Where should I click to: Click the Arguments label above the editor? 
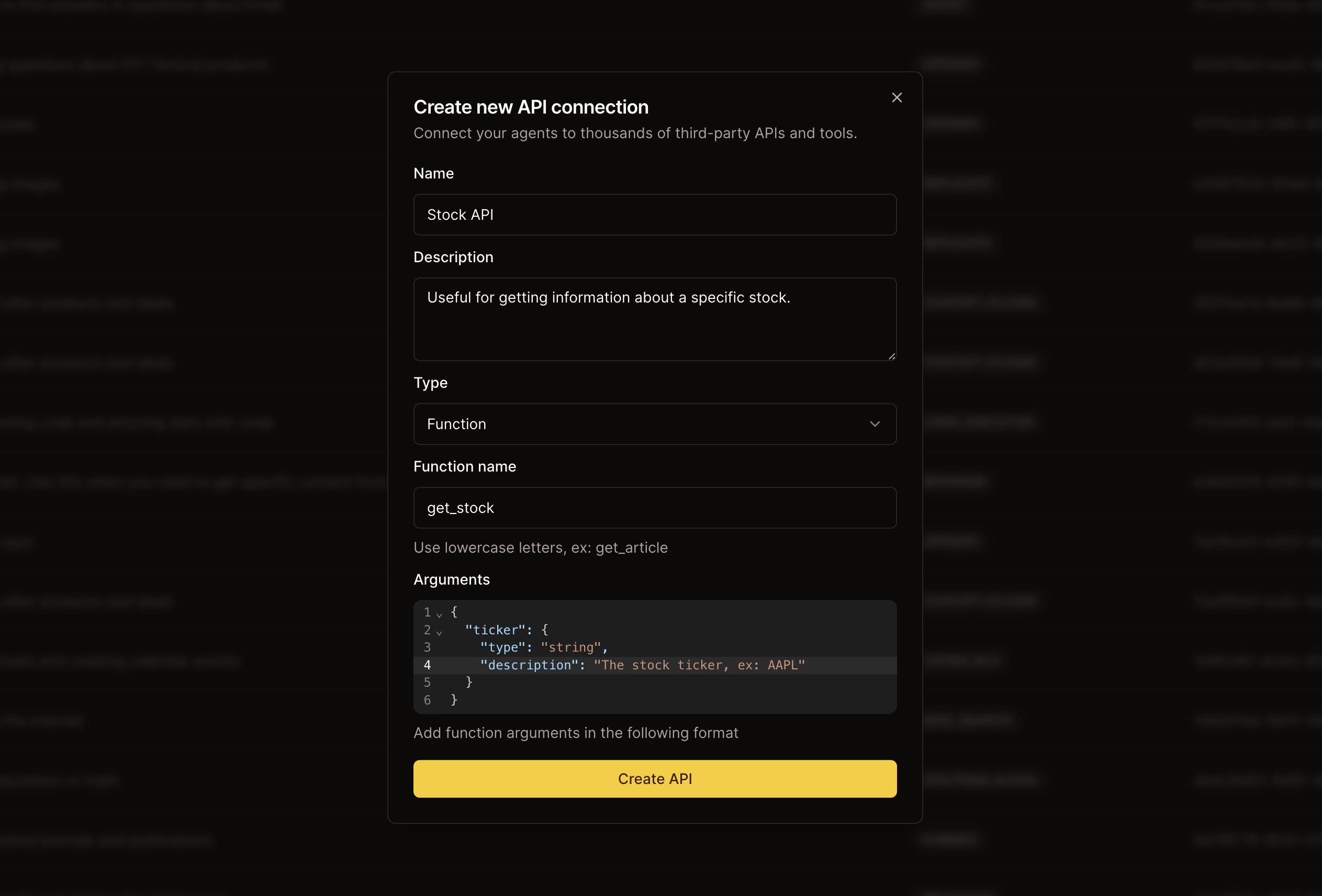(x=451, y=579)
